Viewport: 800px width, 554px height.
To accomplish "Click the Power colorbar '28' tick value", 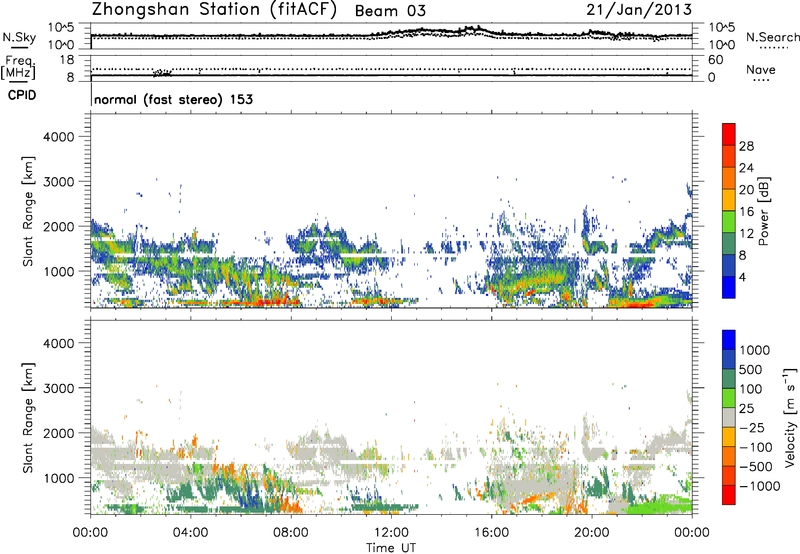I will tap(746, 146).
